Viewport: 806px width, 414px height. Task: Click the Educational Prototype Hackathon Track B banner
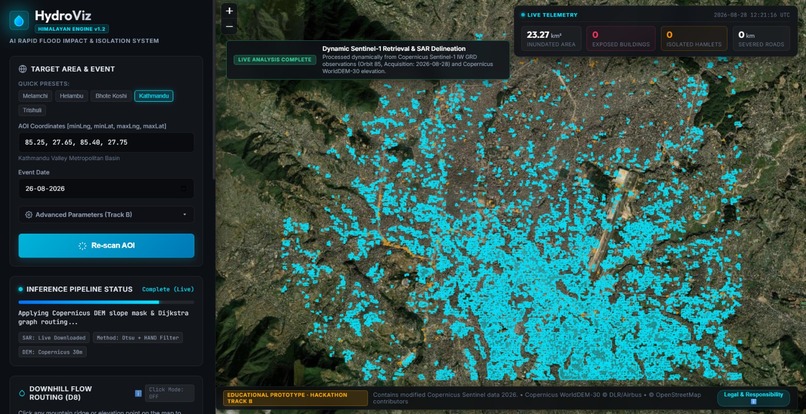pyautogui.click(x=295, y=398)
